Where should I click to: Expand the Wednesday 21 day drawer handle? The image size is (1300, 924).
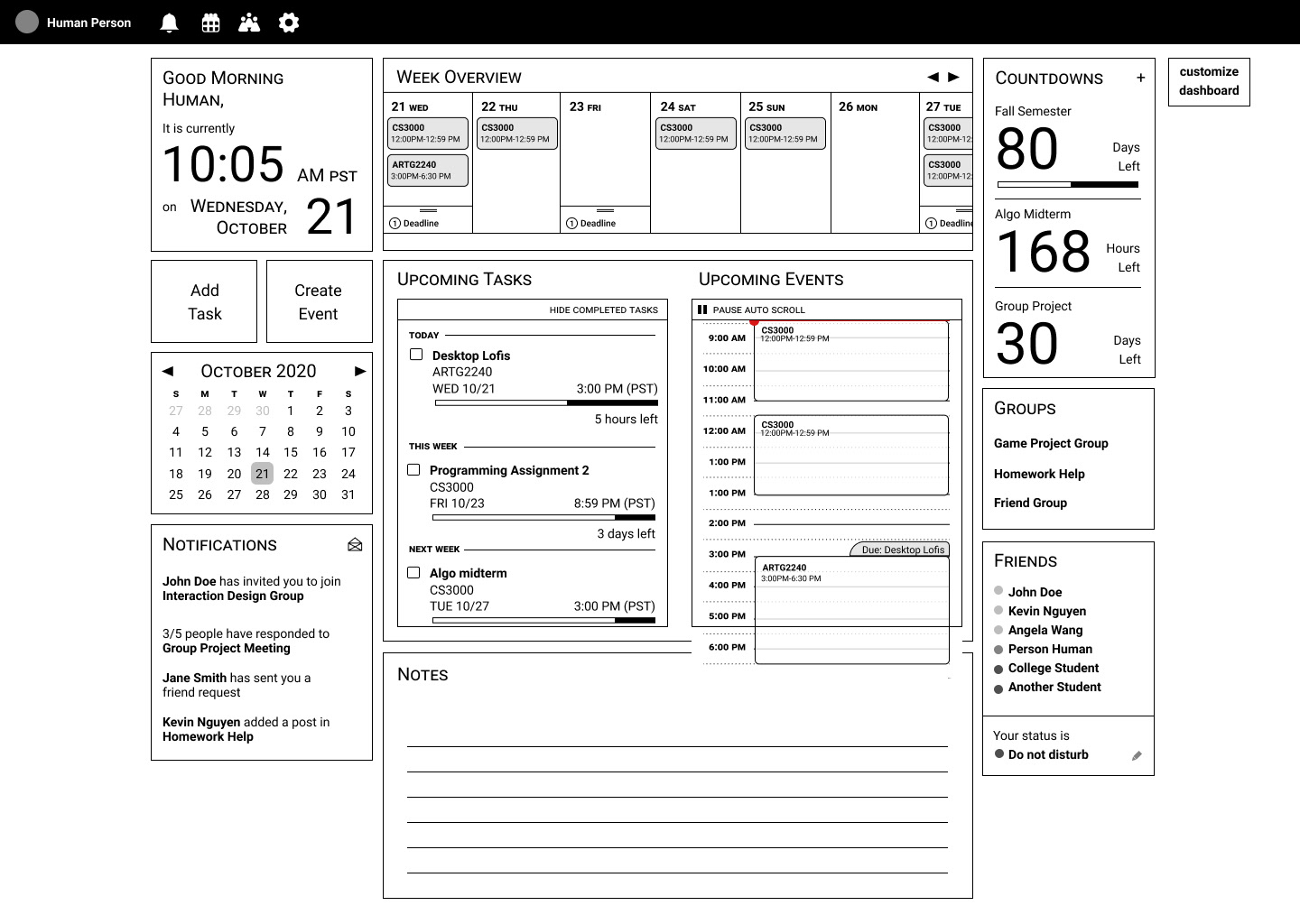click(429, 210)
